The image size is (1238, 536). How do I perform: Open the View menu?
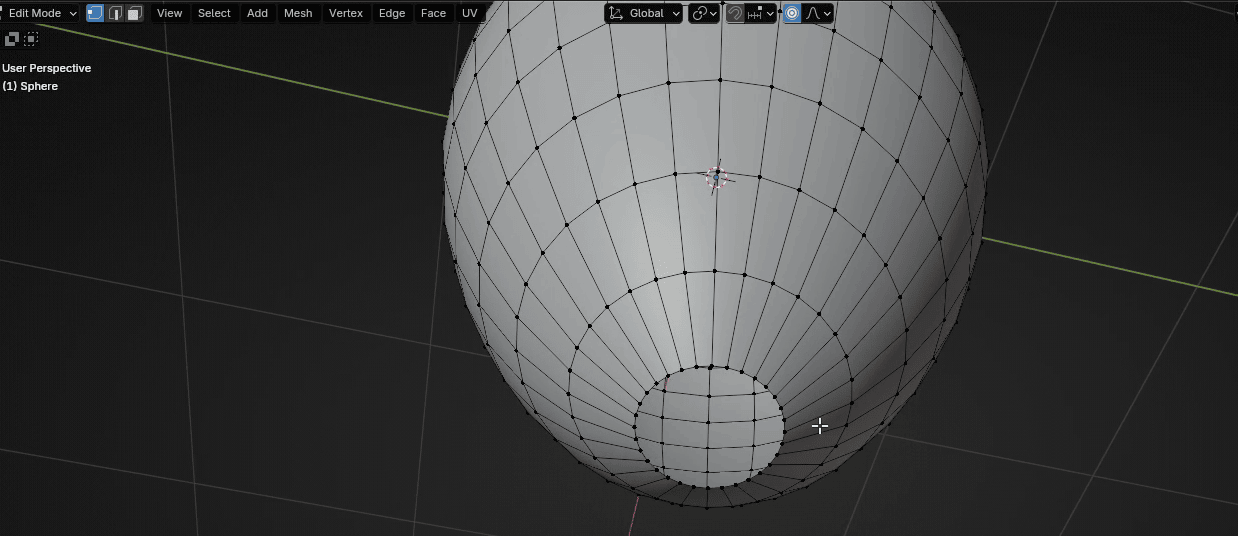(169, 13)
